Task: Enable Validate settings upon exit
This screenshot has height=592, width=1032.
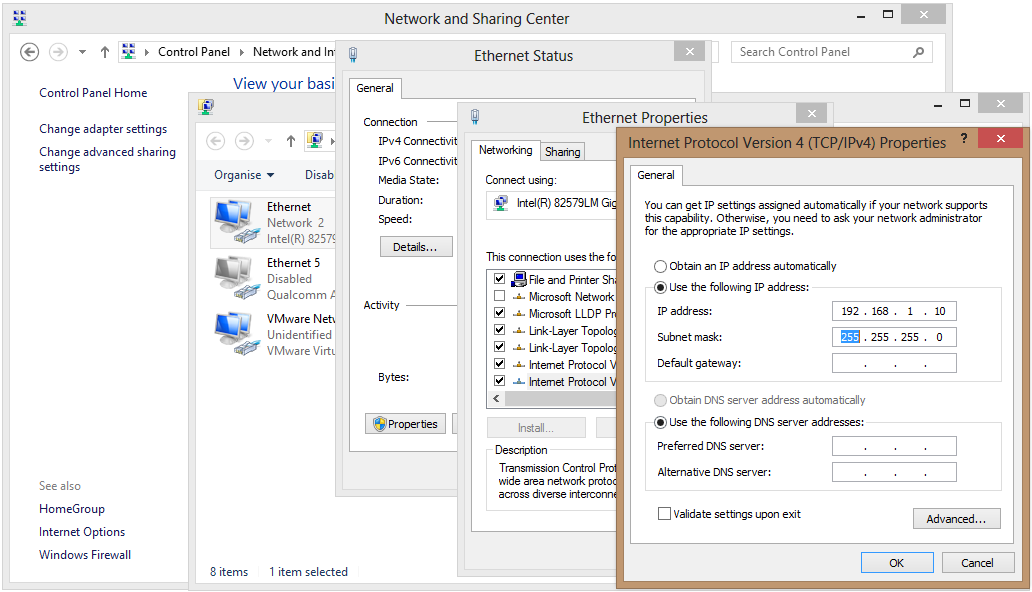Action: coord(665,514)
